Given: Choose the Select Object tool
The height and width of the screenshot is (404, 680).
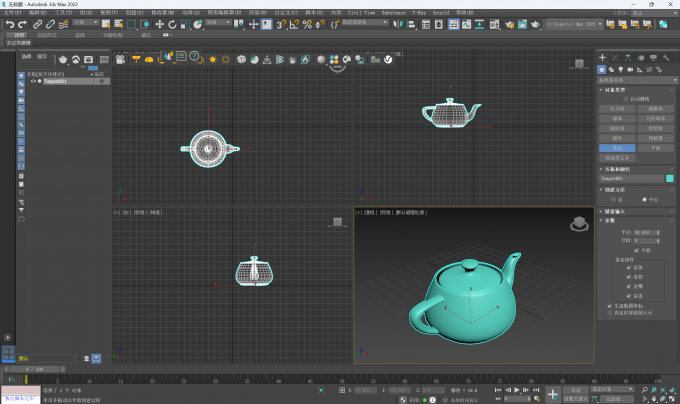Looking at the screenshot, I should pos(106,24).
